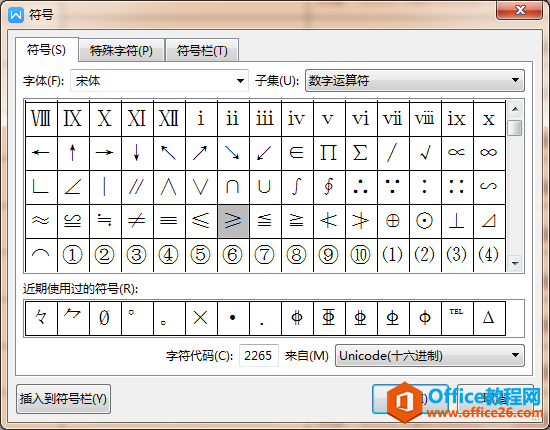Viewport: 550px width, 430px height.
Task: Choose Roman numeral Ⅻ symbol
Action: tap(169, 119)
